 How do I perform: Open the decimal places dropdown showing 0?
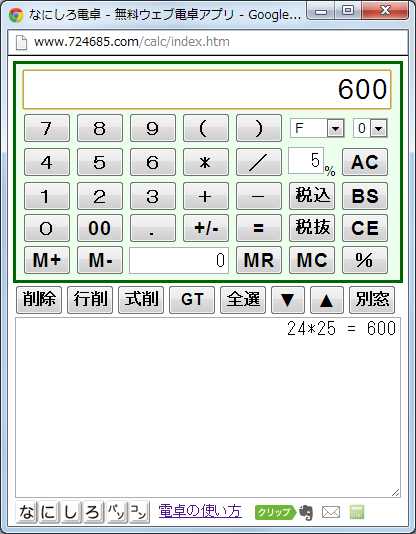point(370,128)
